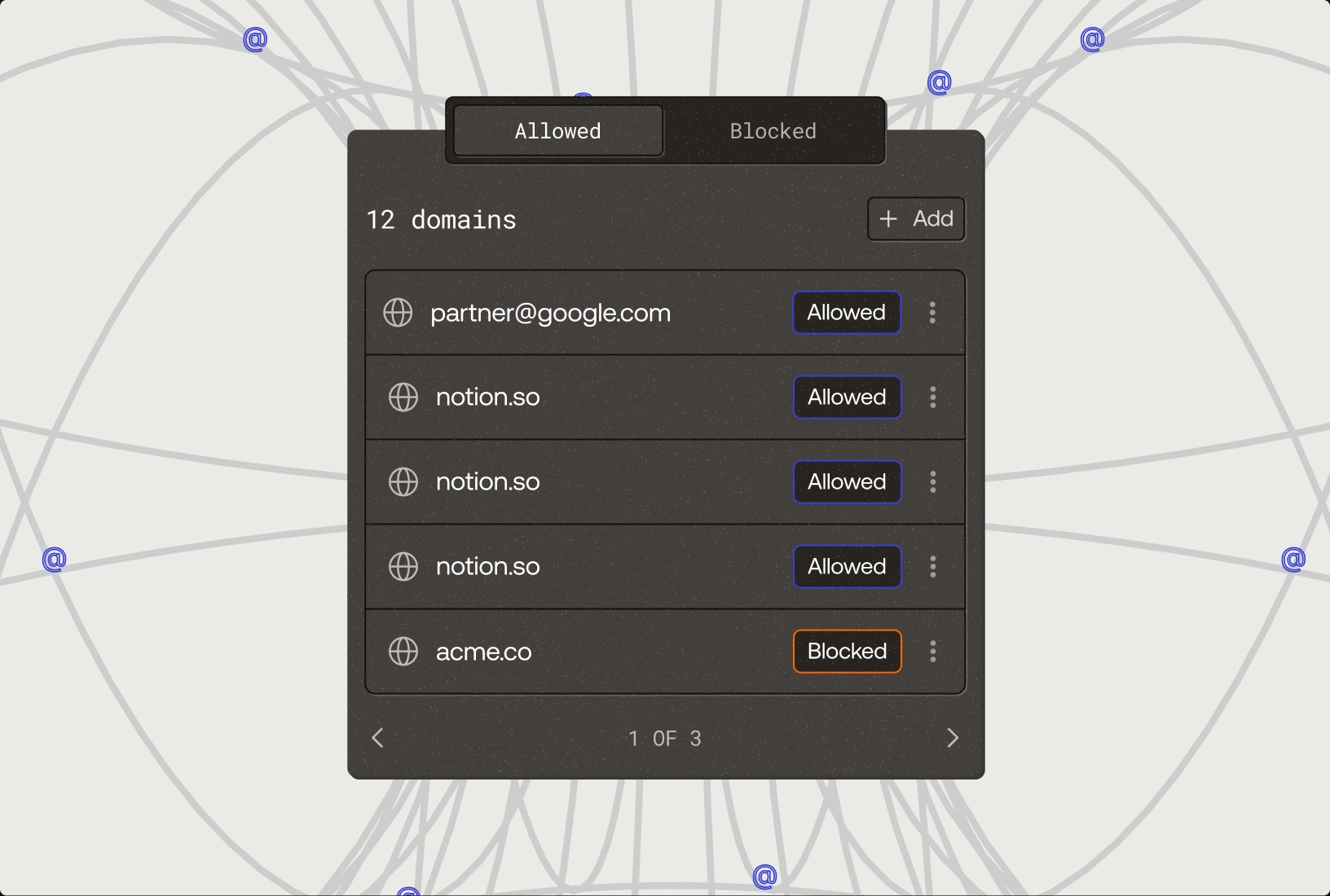Click the Allowed badge on partner@google.com

click(x=847, y=313)
